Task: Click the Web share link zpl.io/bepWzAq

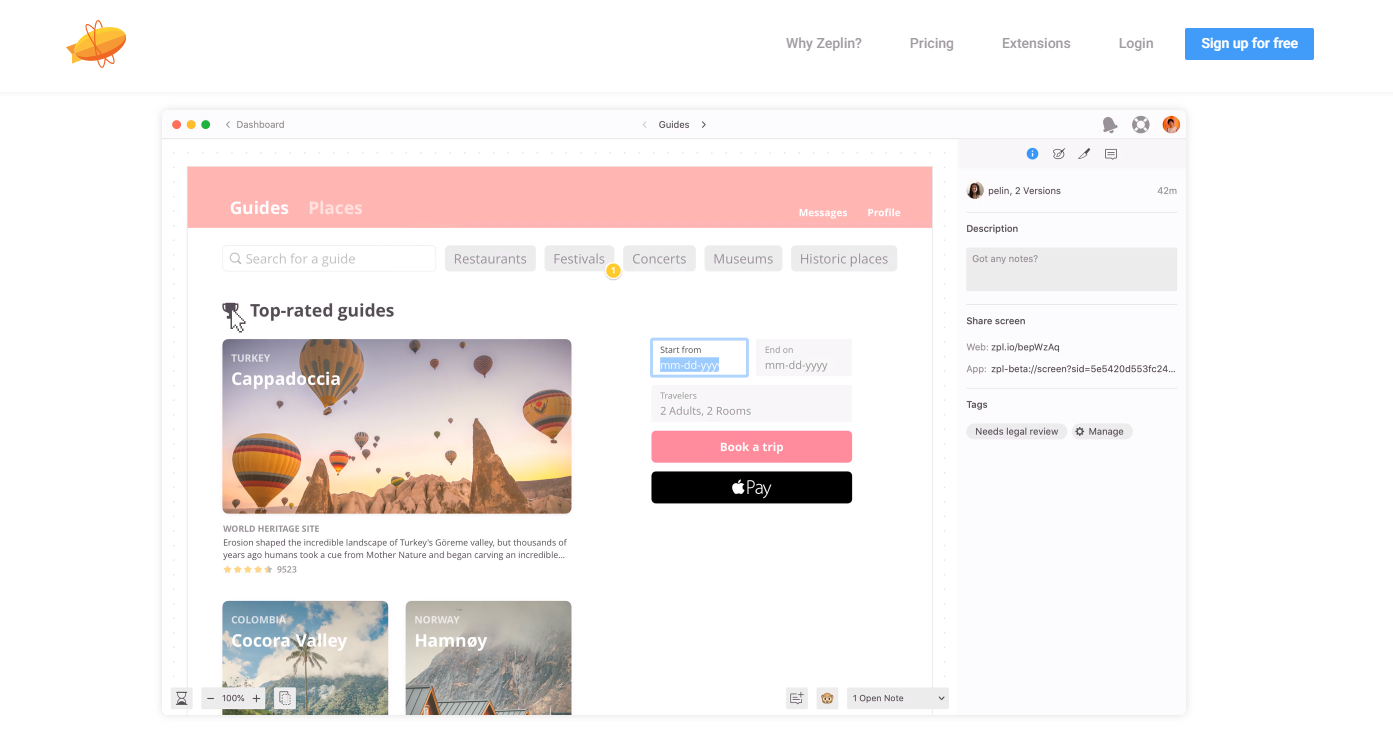Action: 1025,347
